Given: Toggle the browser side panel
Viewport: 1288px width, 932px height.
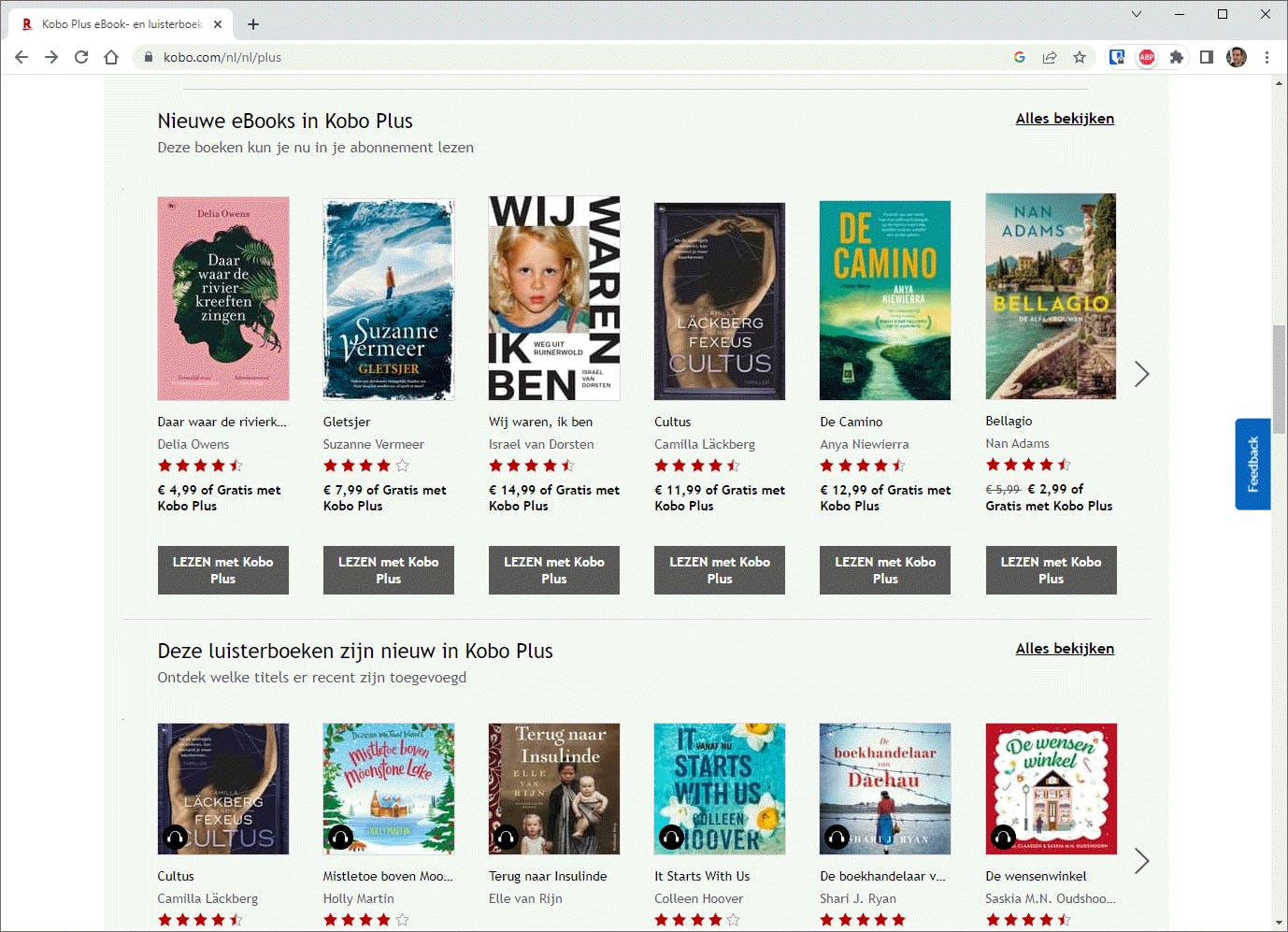Looking at the screenshot, I should [x=1207, y=57].
